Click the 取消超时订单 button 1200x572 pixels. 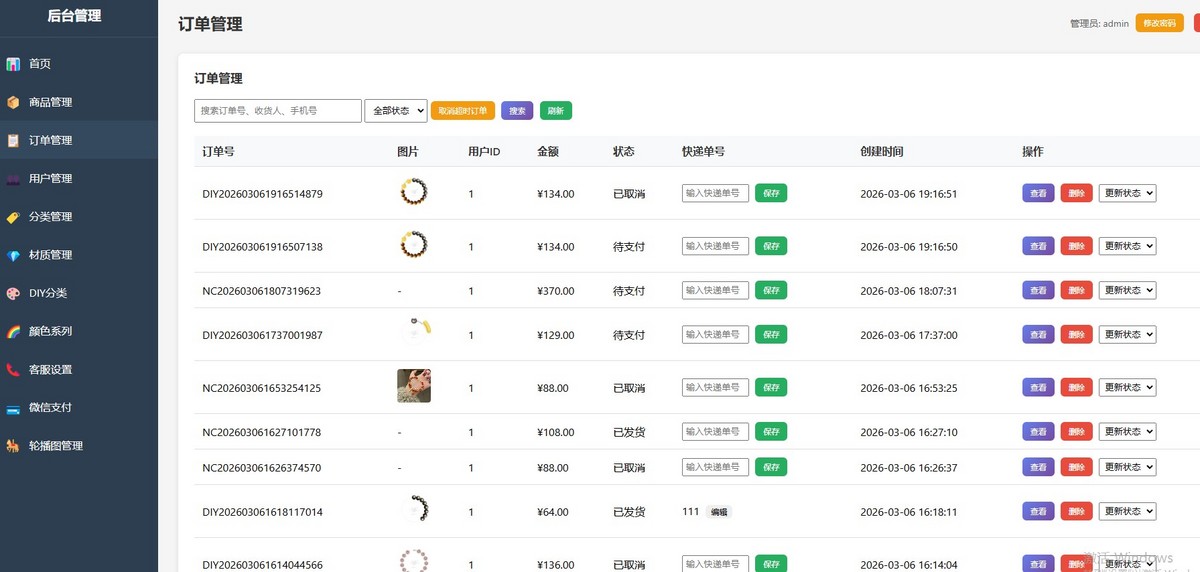[x=463, y=111]
